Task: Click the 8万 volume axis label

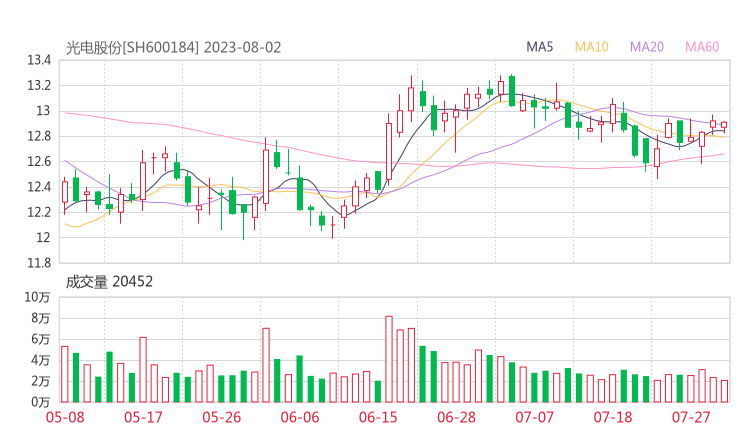Action: (x=41, y=318)
